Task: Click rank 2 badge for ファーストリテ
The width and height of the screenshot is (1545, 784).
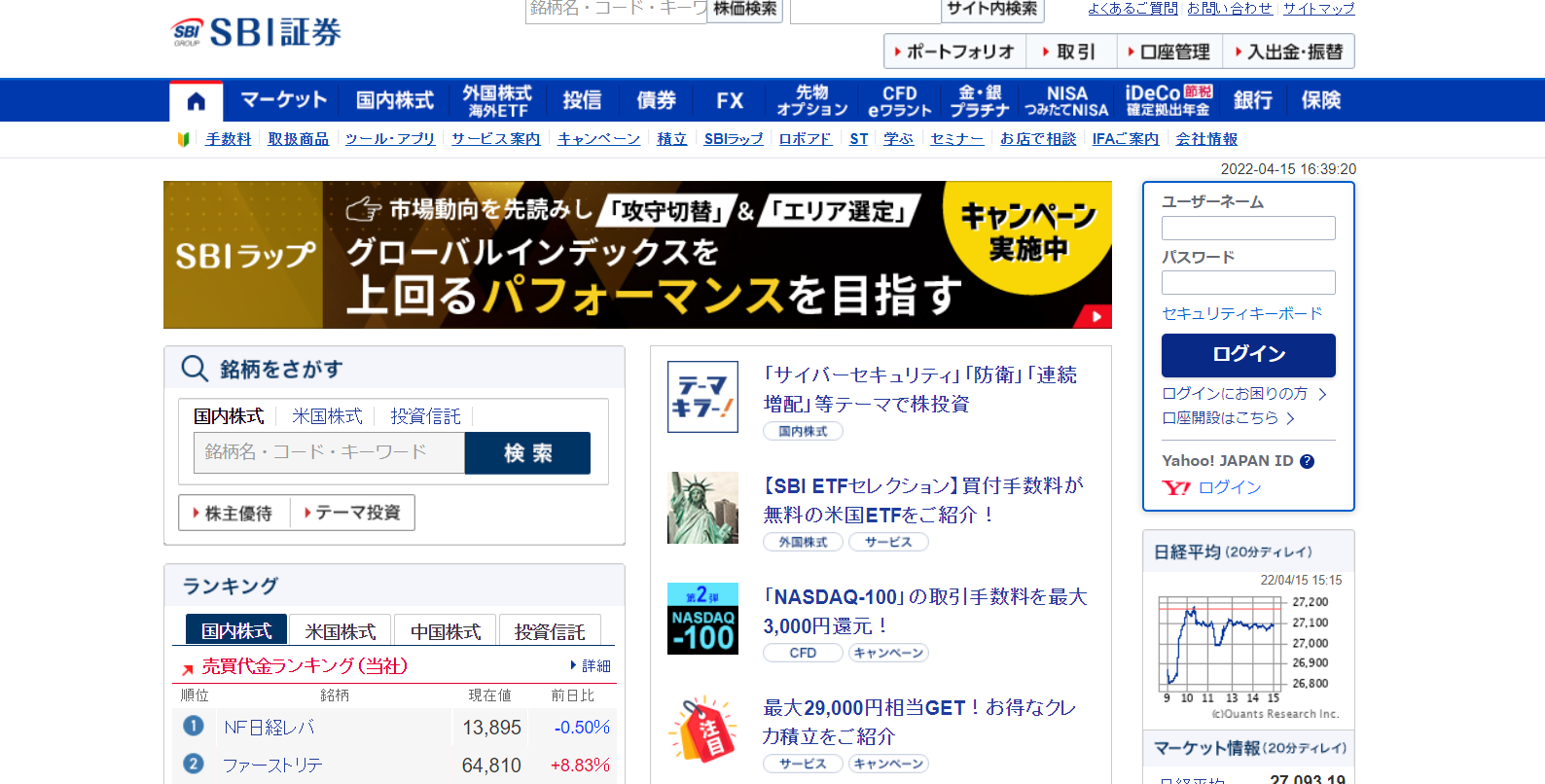Action: click(x=193, y=764)
